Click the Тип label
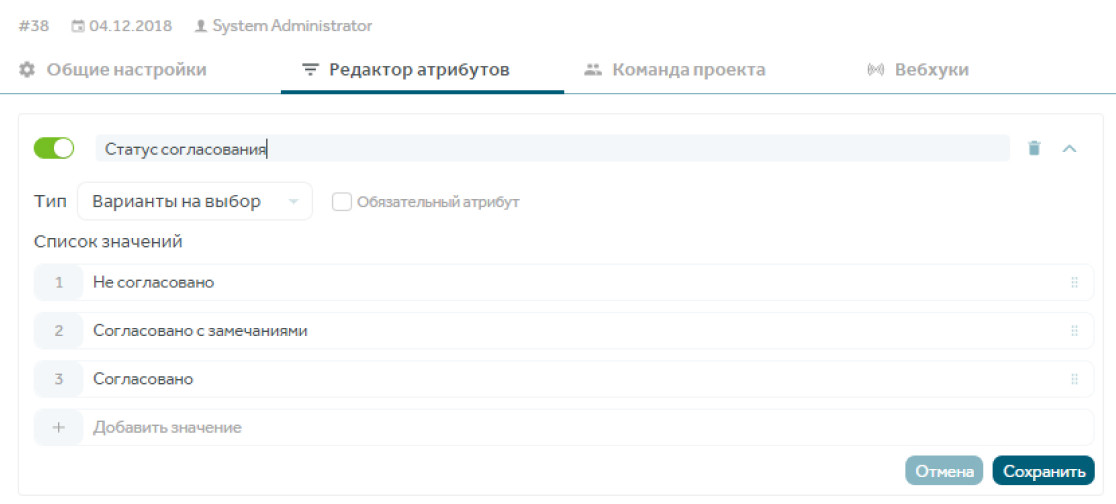 (x=49, y=201)
